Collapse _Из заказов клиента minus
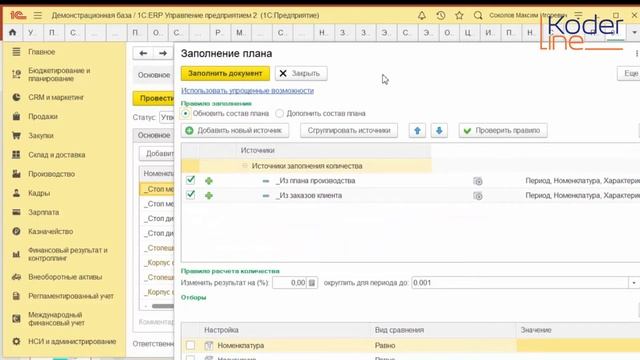 point(266,196)
